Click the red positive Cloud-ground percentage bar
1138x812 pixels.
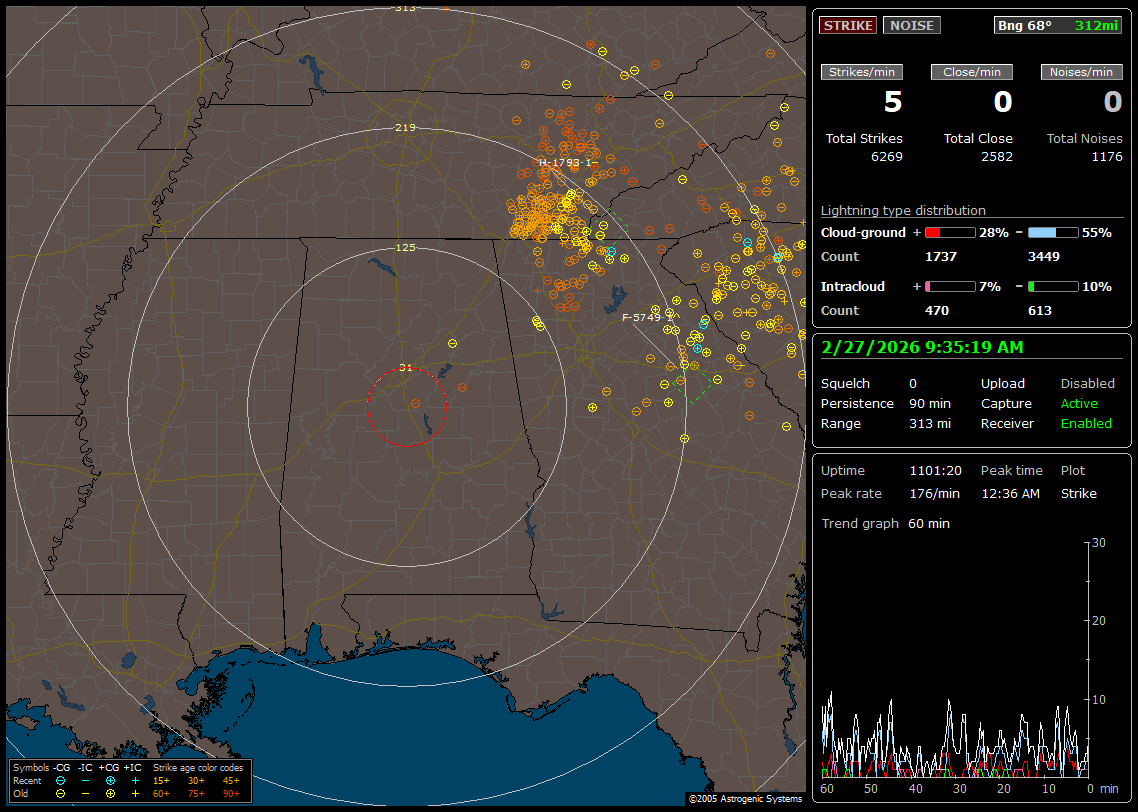pos(949,232)
